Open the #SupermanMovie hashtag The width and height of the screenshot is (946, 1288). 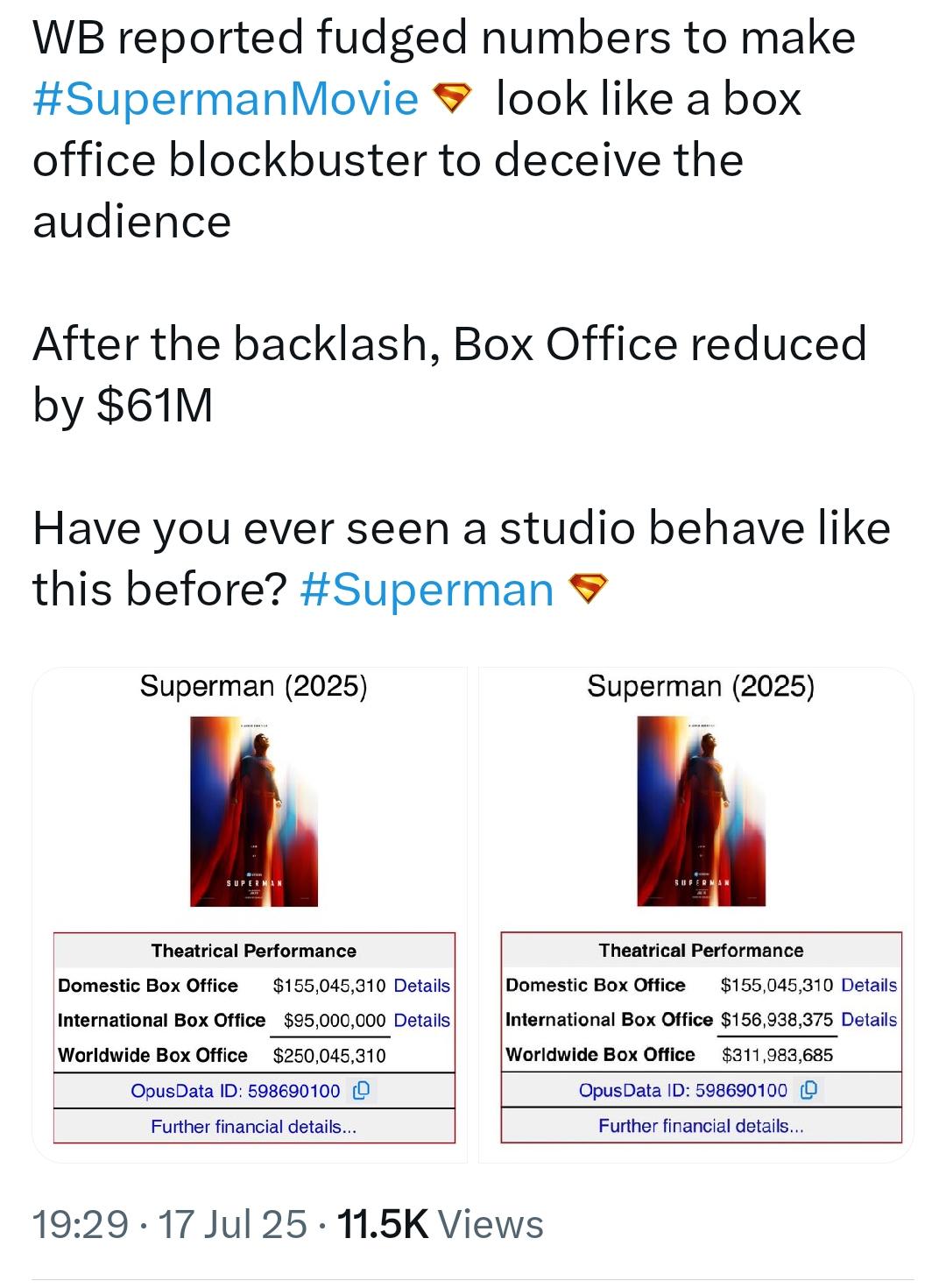(225, 98)
